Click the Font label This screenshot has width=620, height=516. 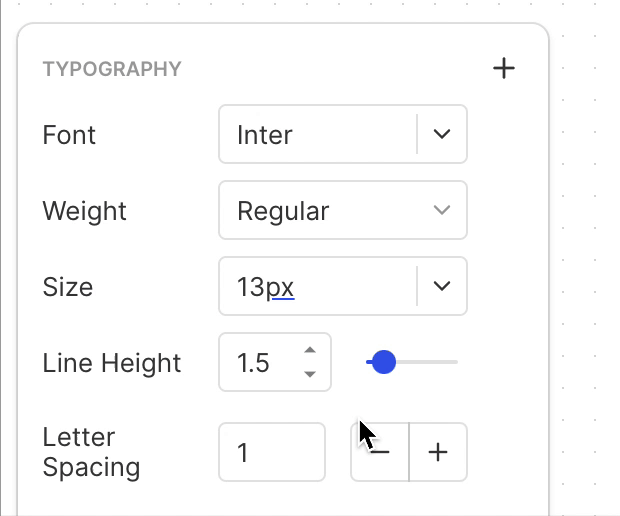(69, 135)
